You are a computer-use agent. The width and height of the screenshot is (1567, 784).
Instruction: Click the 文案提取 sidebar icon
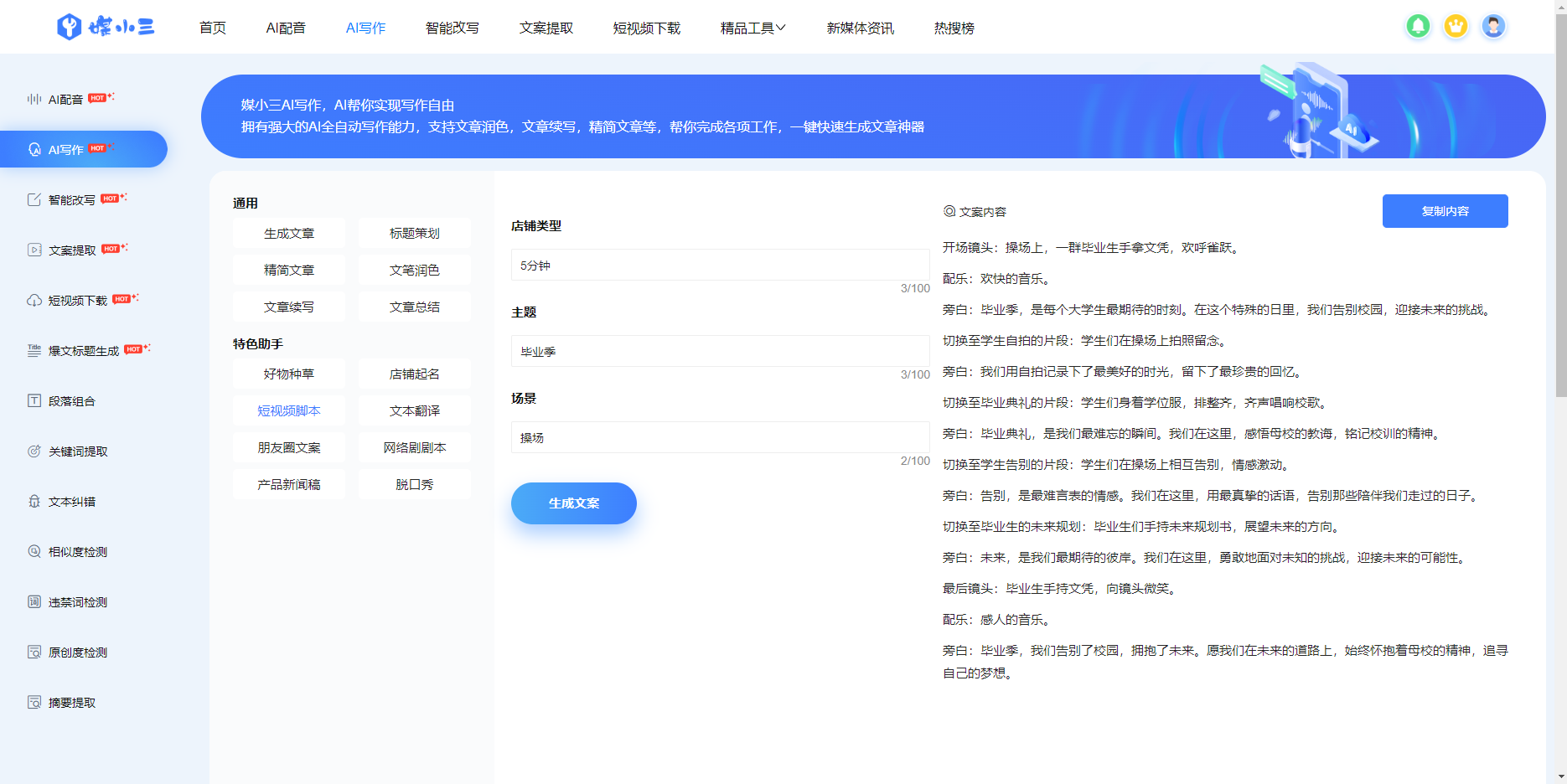tap(34, 250)
